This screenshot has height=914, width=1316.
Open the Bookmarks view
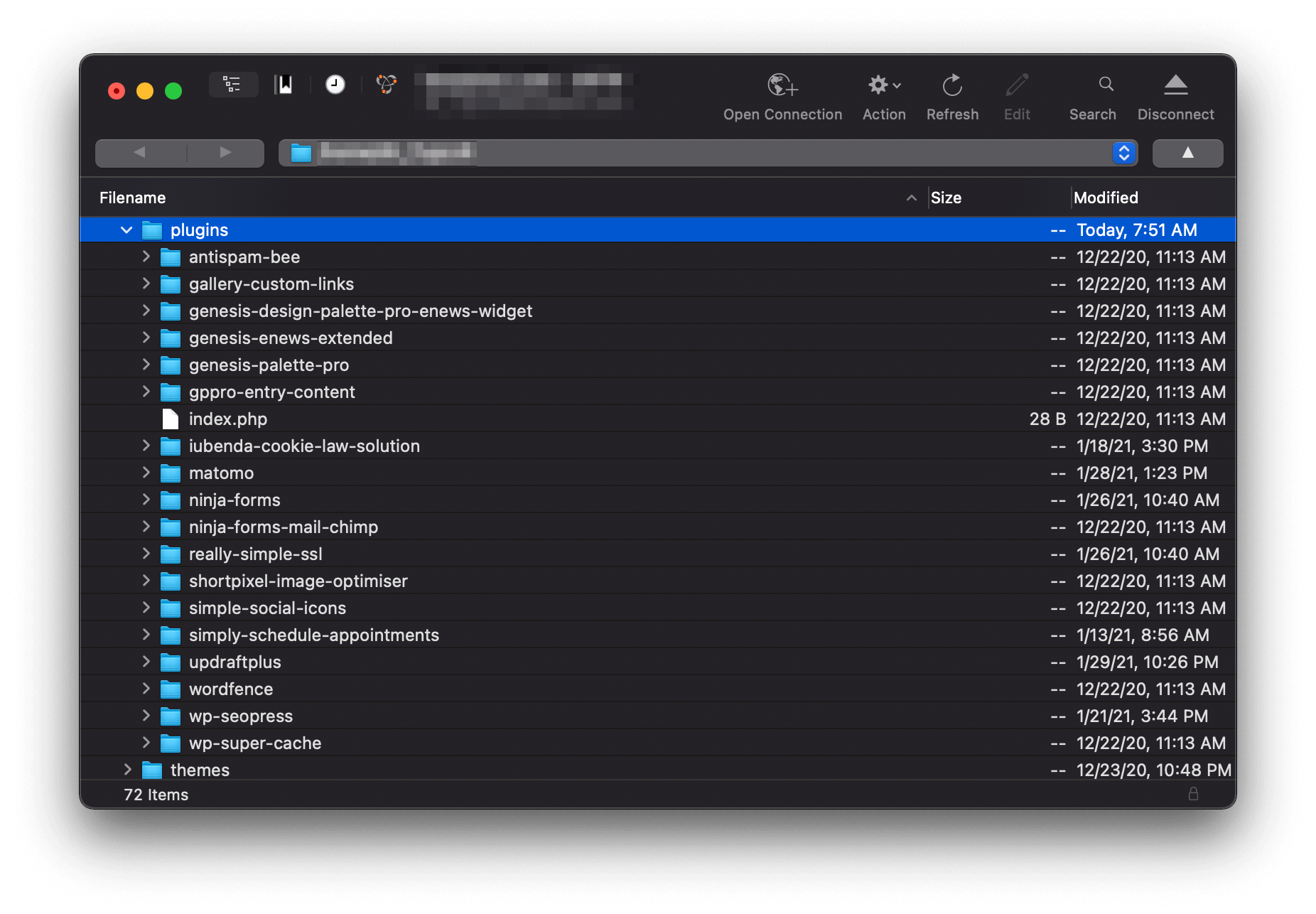tap(284, 85)
